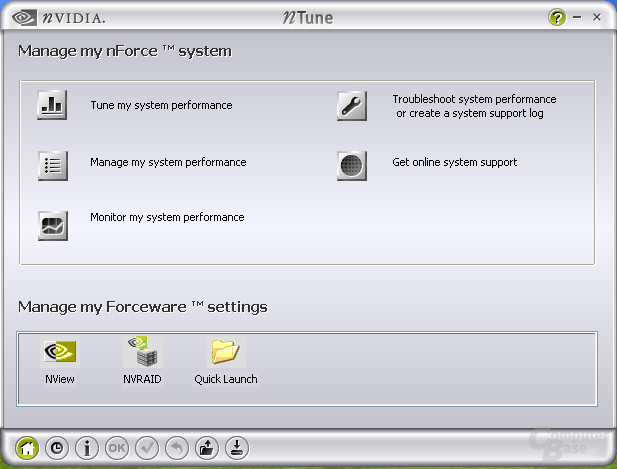This screenshot has width=617, height=469.
Task: Open 'Monitor my system performance' link
Action: [167, 217]
